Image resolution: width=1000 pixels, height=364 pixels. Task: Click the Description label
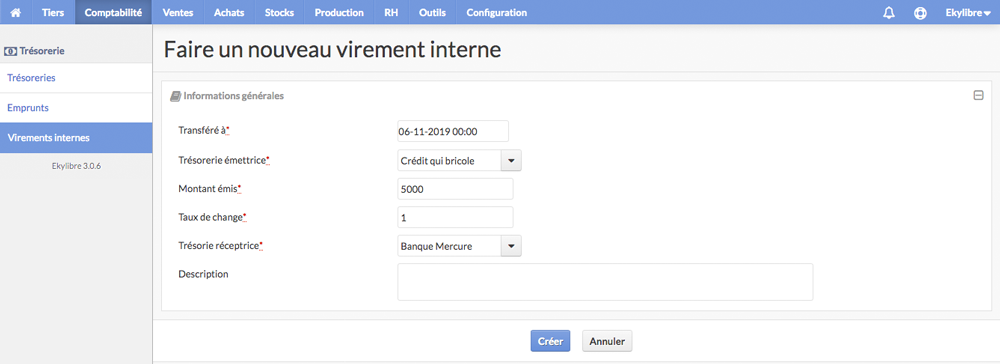tap(203, 274)
